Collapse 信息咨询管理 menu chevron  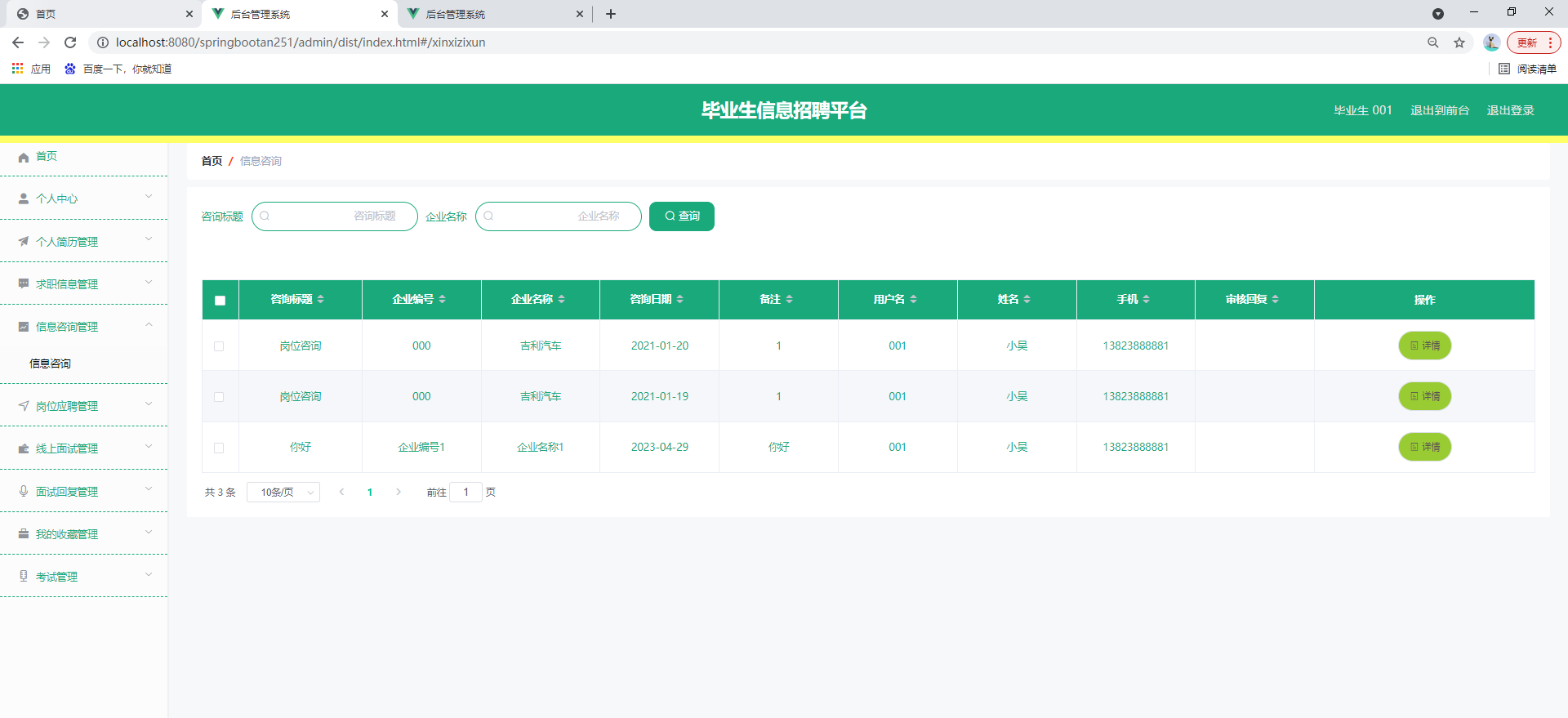[x=149, y=325]
